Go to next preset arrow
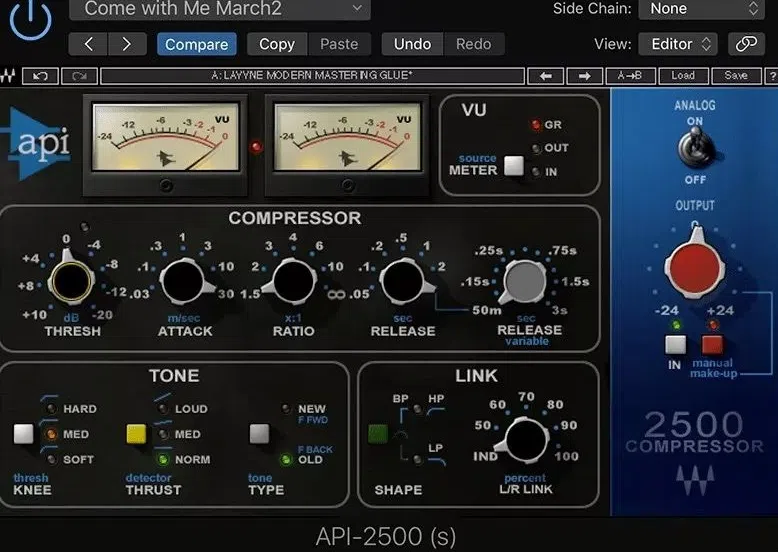This screenshot has height=552, width=778. (127, 44)
